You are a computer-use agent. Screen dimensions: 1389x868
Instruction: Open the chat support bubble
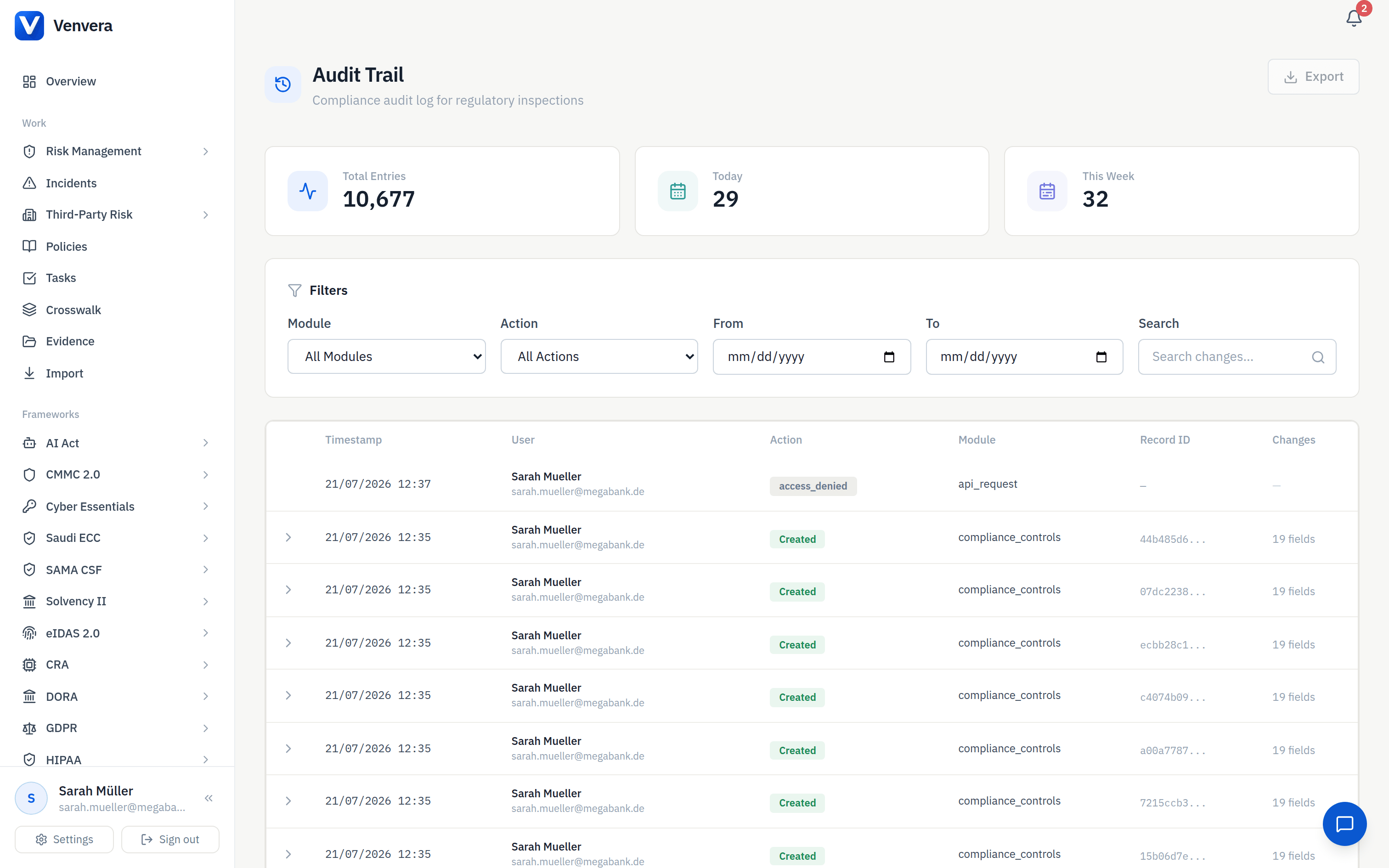pyautogui.click(x=1344, y=824)
